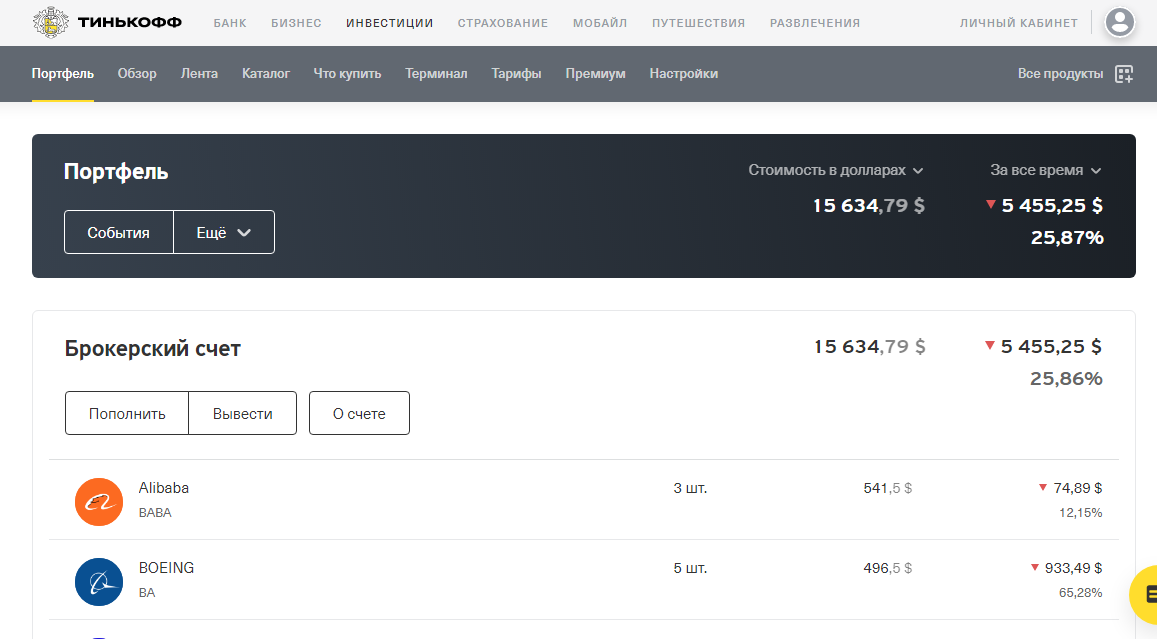Open Терминал tab

[x=436, y=74]
